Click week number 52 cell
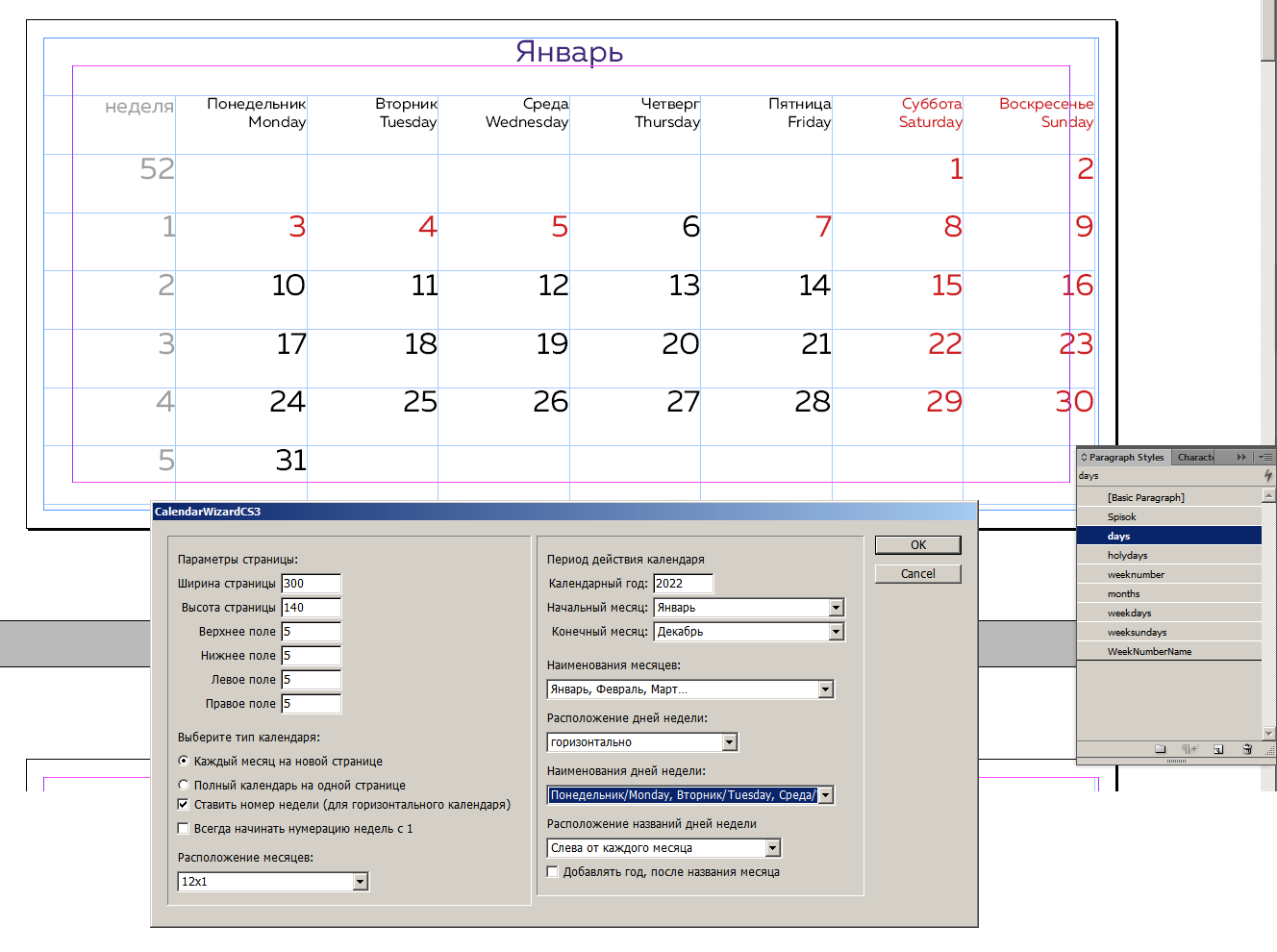The image size is (1277, 952). 158,169
